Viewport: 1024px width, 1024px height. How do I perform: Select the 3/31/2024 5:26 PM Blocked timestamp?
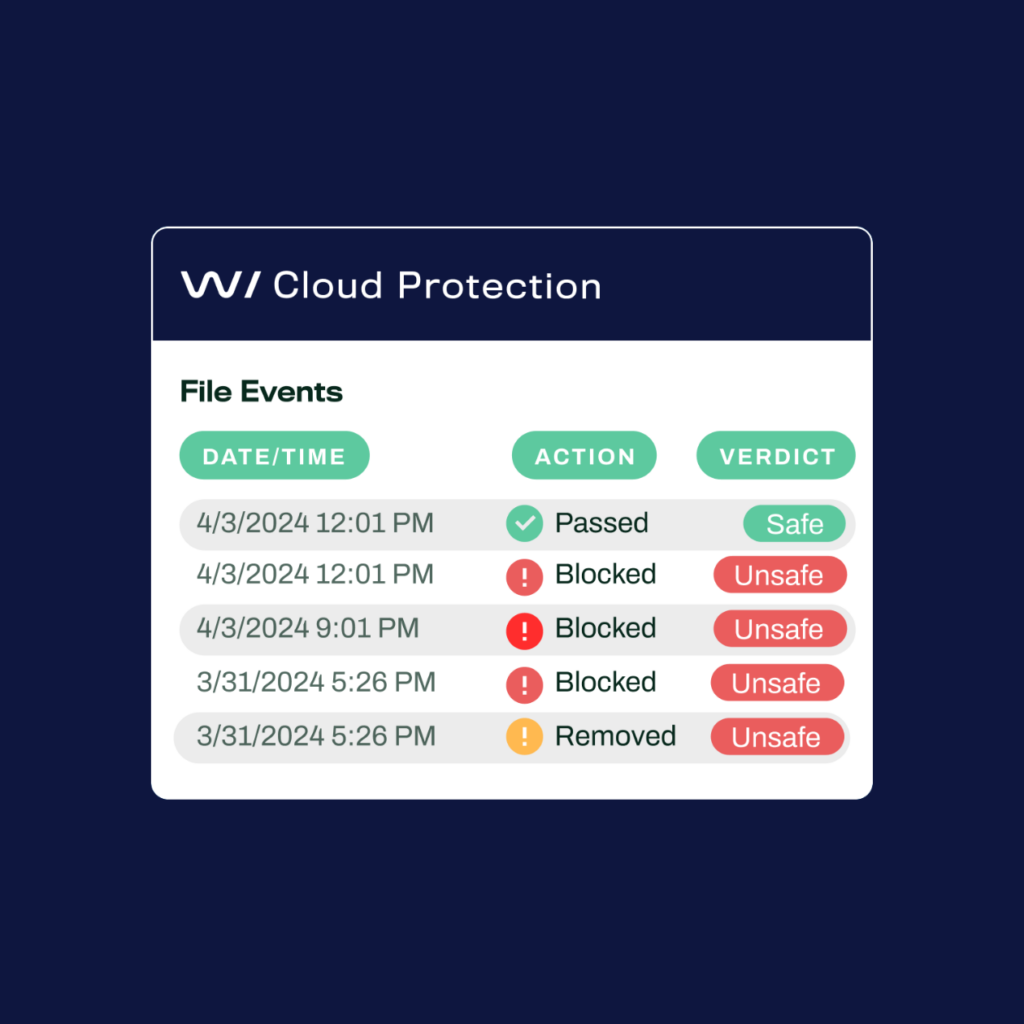pyautogui.click(x=316, y=682)
